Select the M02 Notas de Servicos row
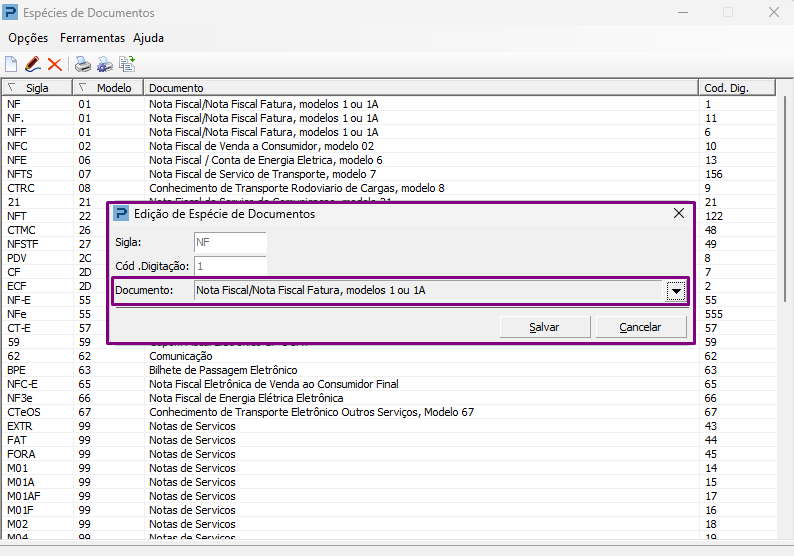The image size is (794, 556). (389, 524)
